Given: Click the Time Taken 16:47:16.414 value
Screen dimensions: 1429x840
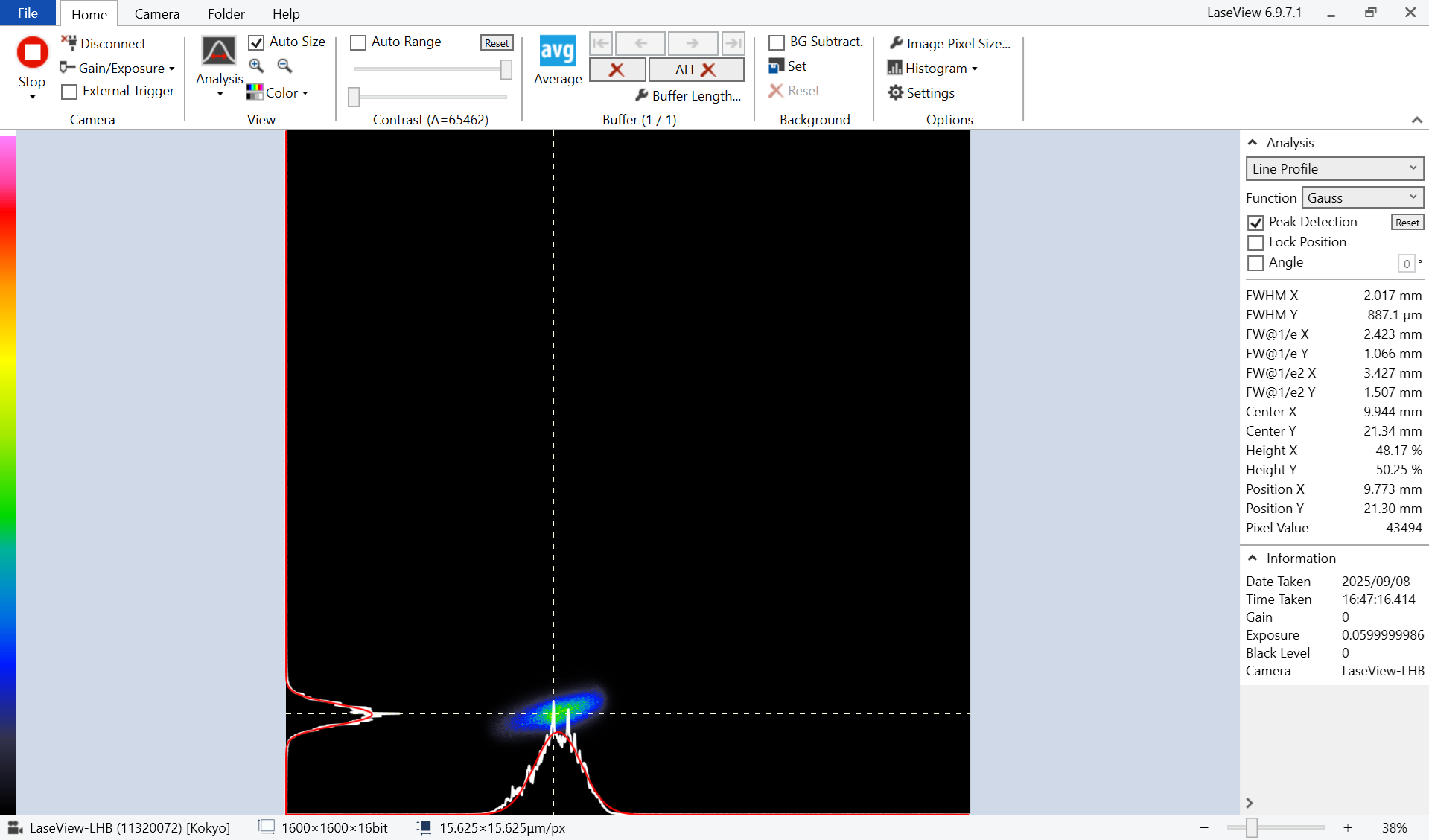Looking at the screenshot, I should pyautogui.click(x=1378, y=599).
